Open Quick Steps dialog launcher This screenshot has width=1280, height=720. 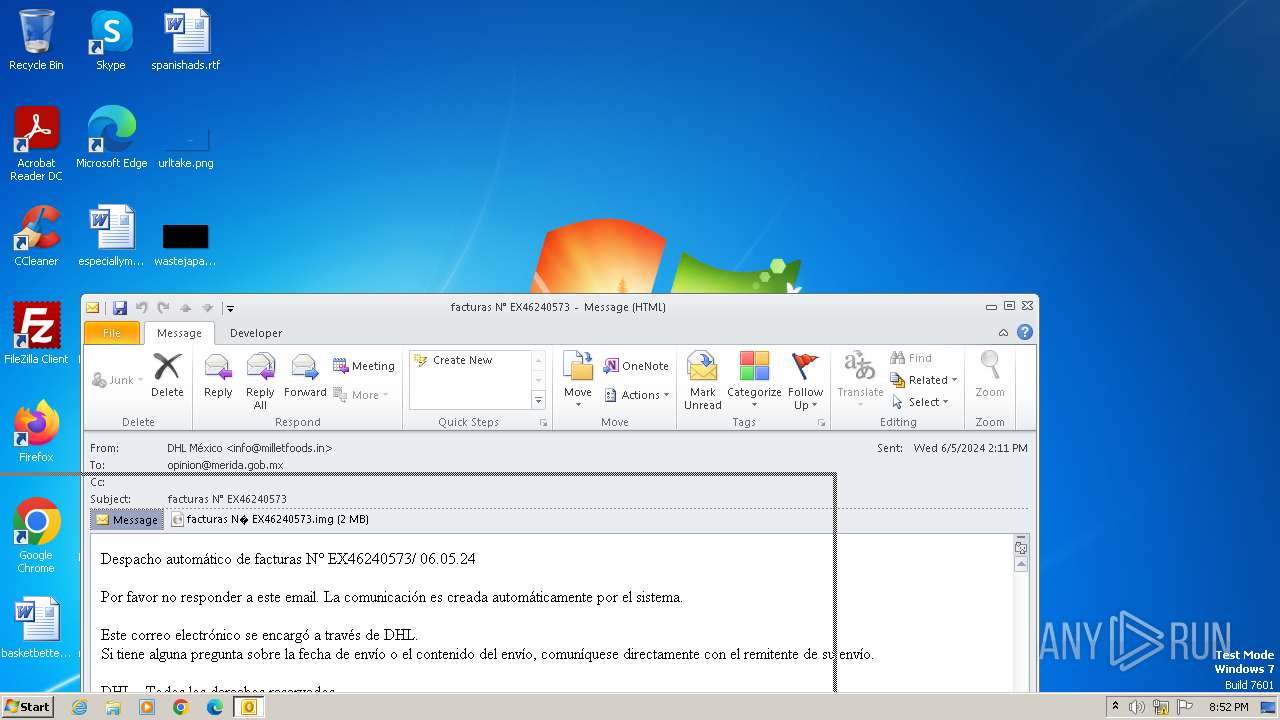544,423
